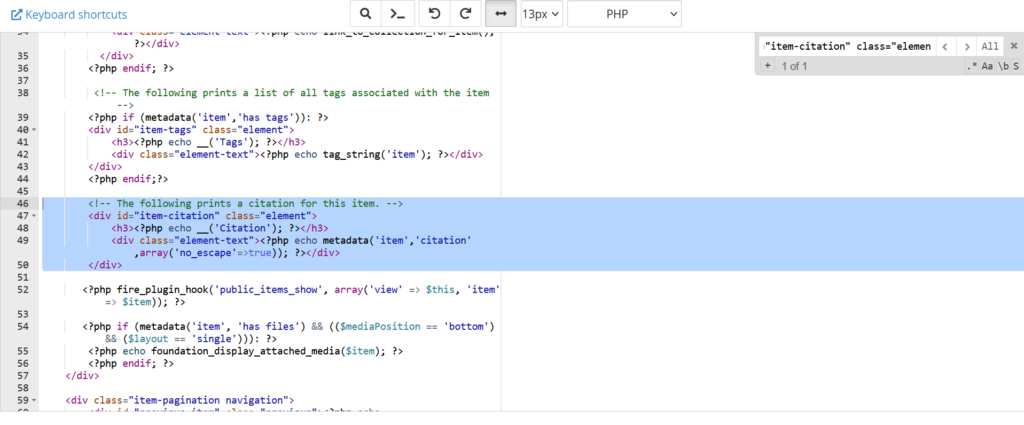Image resolution: width=1024 pixels, height=425 pixels.
Task: Select All matches button in search box
Action: (990, 46)
